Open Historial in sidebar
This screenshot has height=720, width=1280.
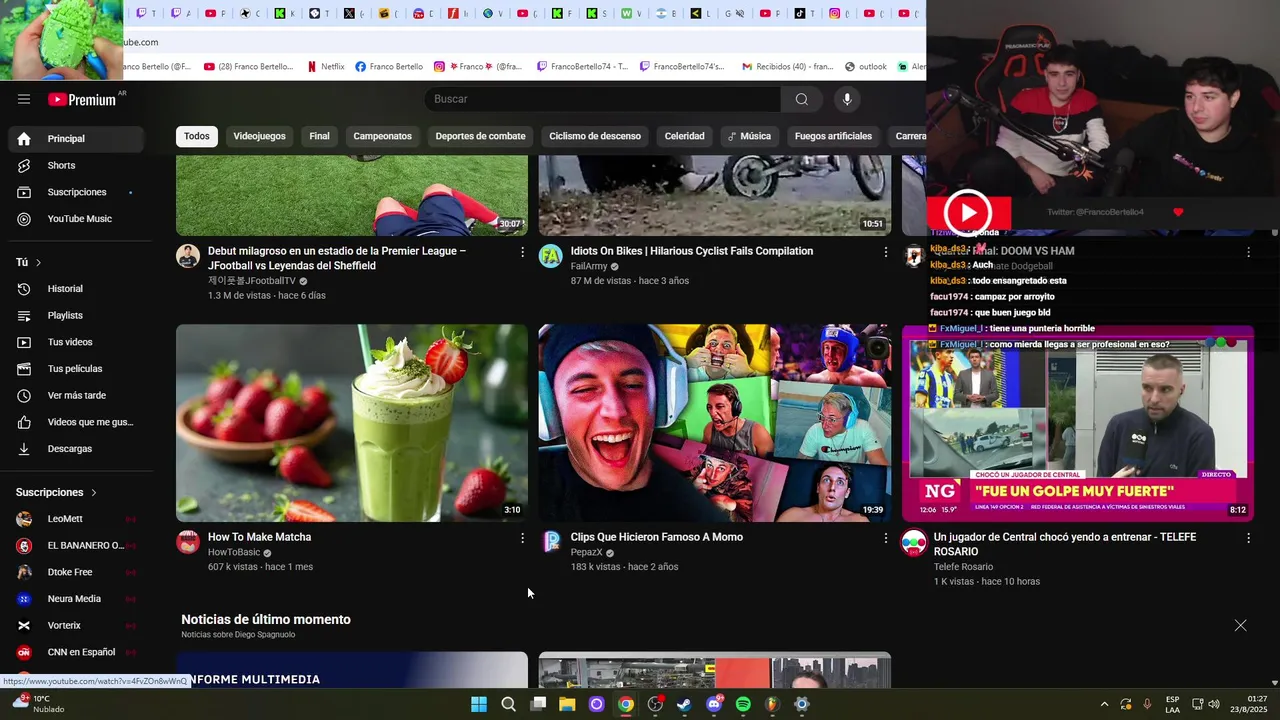[x=76, y=289]
